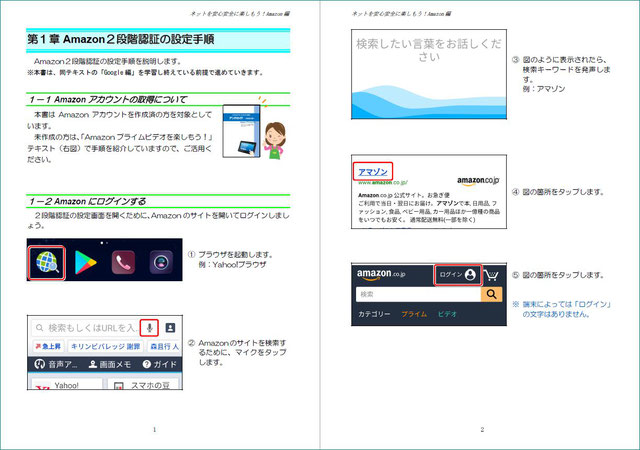
Task: Click the 第1章 Amazon2段階認証の設定手順 heading
Action: [121, 39]
